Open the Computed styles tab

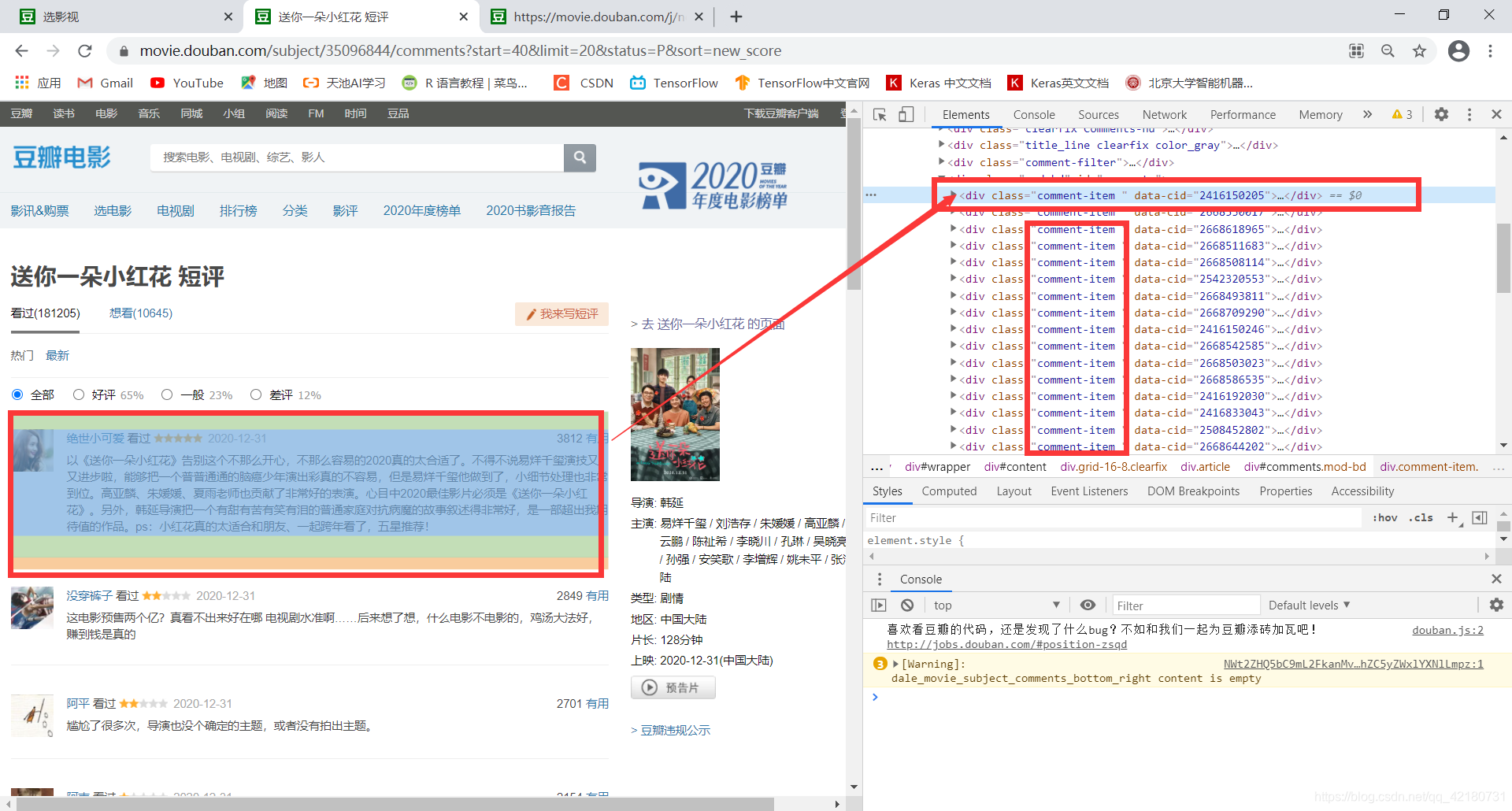tap(949, 491)
